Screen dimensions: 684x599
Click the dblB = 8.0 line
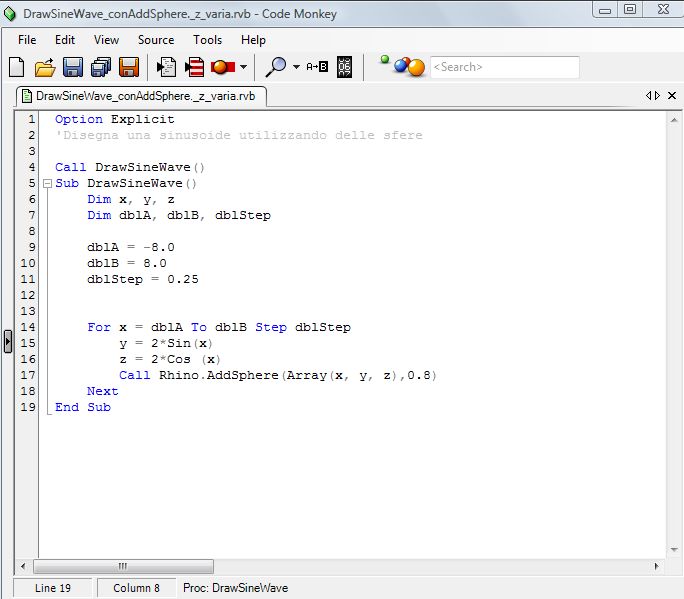click(x=127, y=264)
